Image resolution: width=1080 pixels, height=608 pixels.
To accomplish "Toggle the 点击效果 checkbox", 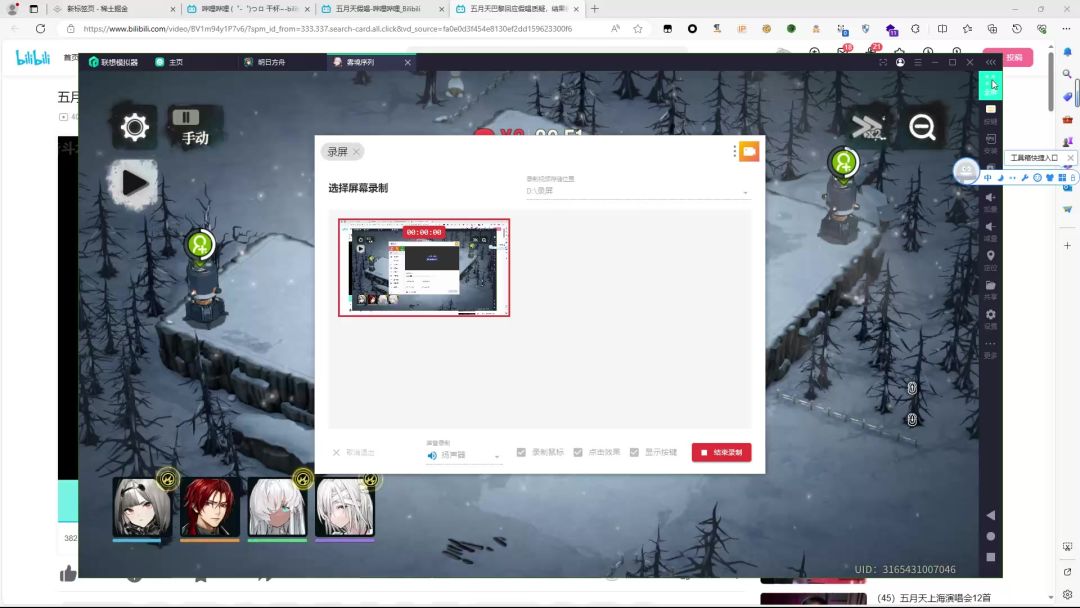I will click(578, 453).
